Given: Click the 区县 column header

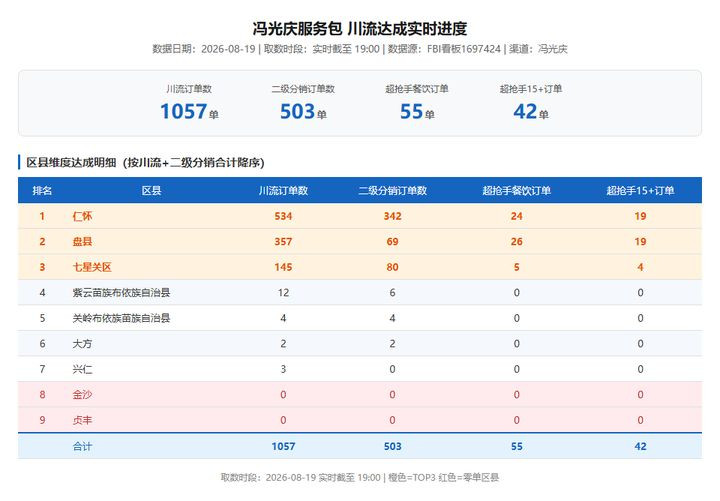Looking at the screenshot, I should click(x=152, y=191).
